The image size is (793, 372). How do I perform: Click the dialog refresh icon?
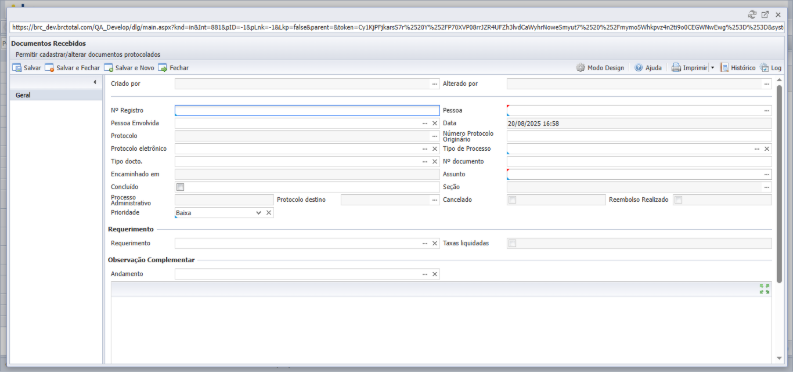tap(752, 15)
